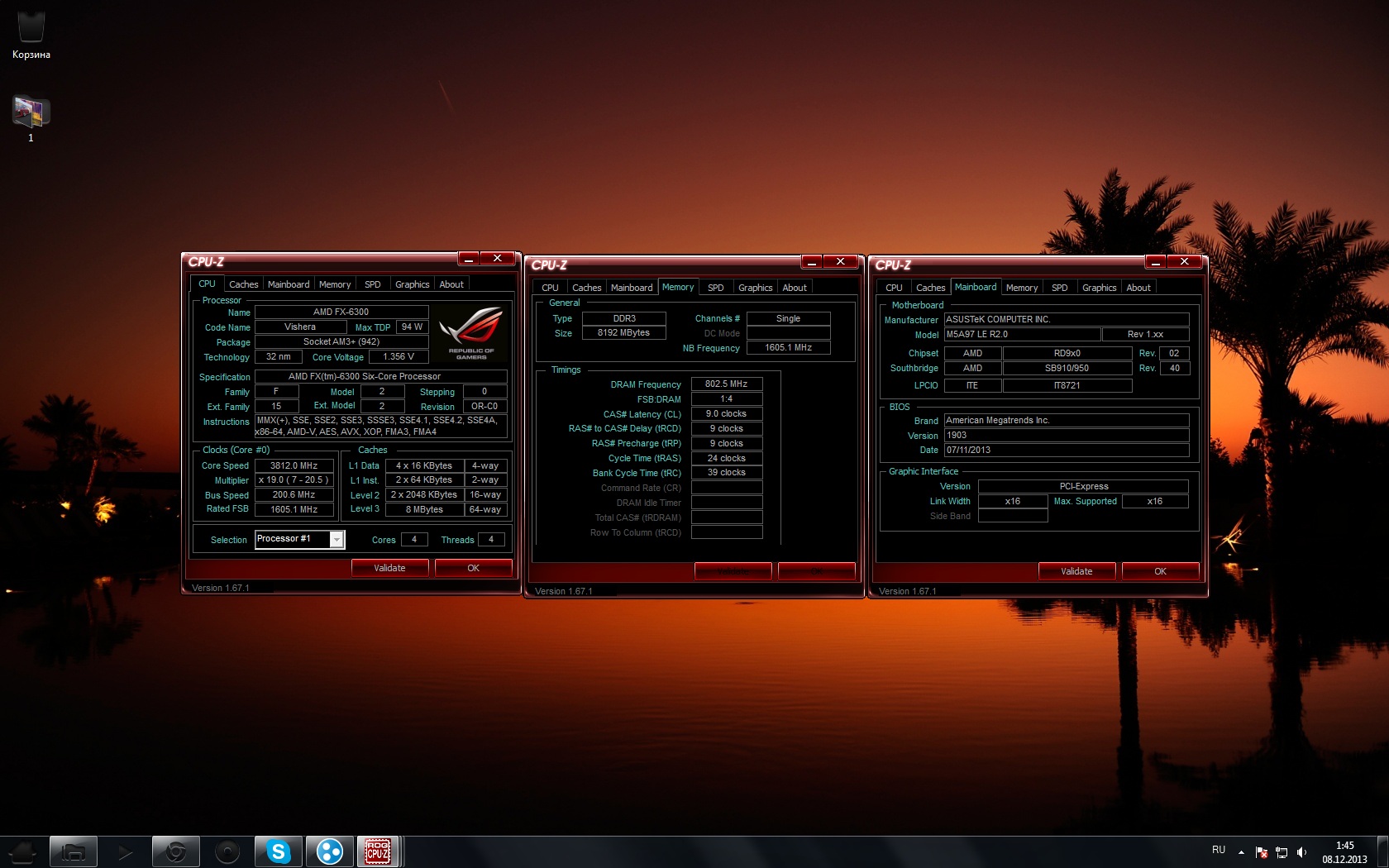This screenshot has height=868, width=1389.
Task: Select Mainboard tab in the Memory window
Action: [632, 288]
